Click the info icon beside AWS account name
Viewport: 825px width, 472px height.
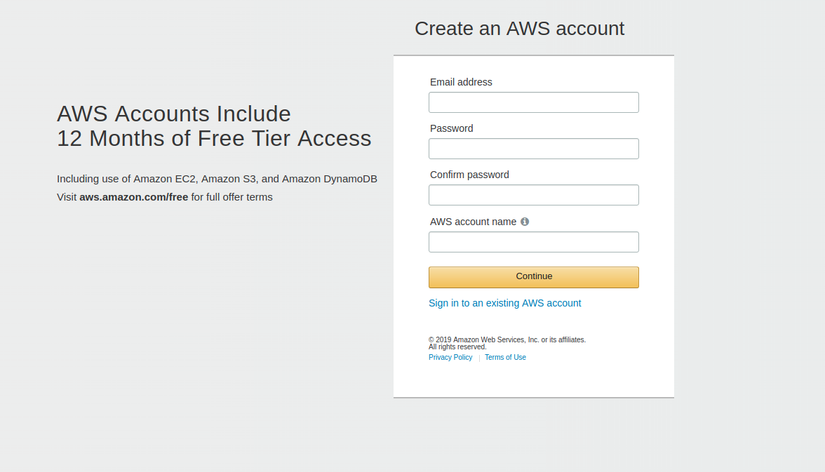[525, 222]
